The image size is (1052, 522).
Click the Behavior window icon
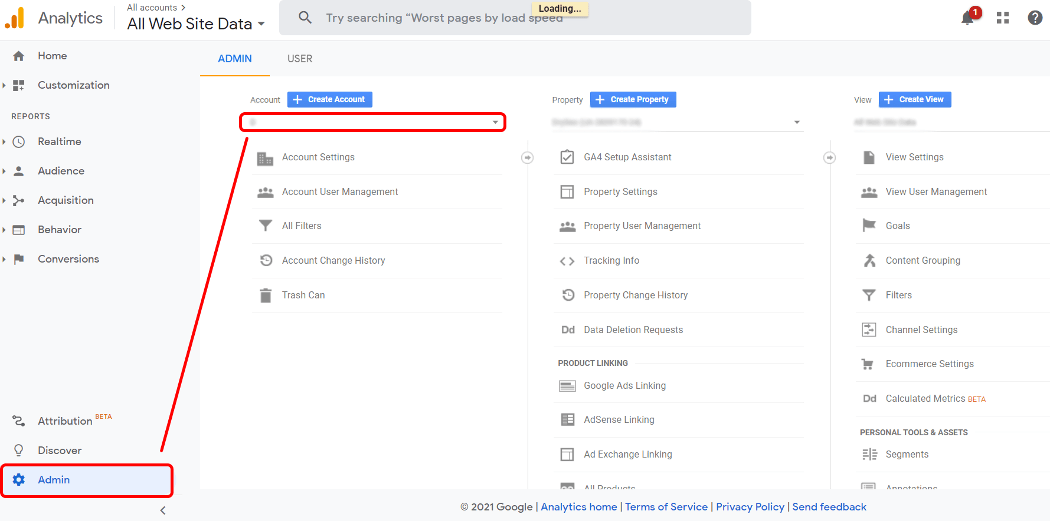[x=19, y=229]
